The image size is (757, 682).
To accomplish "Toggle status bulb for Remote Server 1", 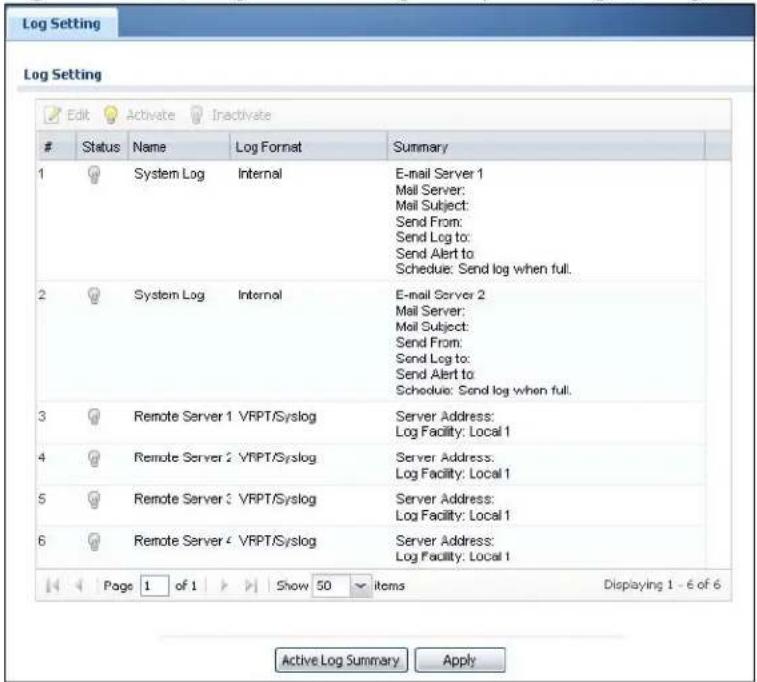I will coord(94,417).
